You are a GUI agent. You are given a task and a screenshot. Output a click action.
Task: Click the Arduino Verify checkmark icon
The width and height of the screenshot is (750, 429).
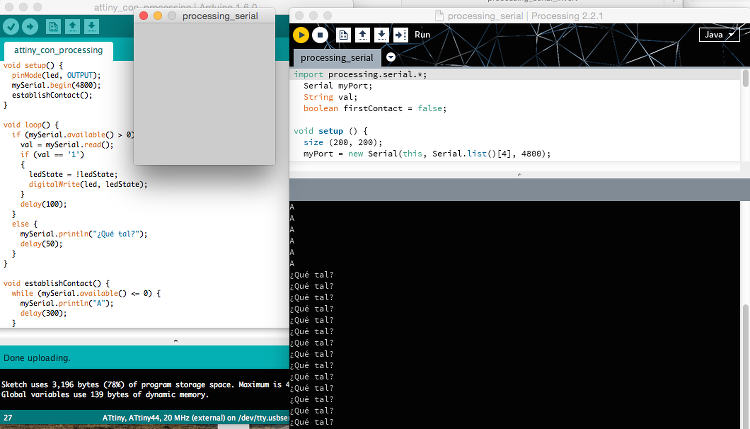(x=11, y=26)
